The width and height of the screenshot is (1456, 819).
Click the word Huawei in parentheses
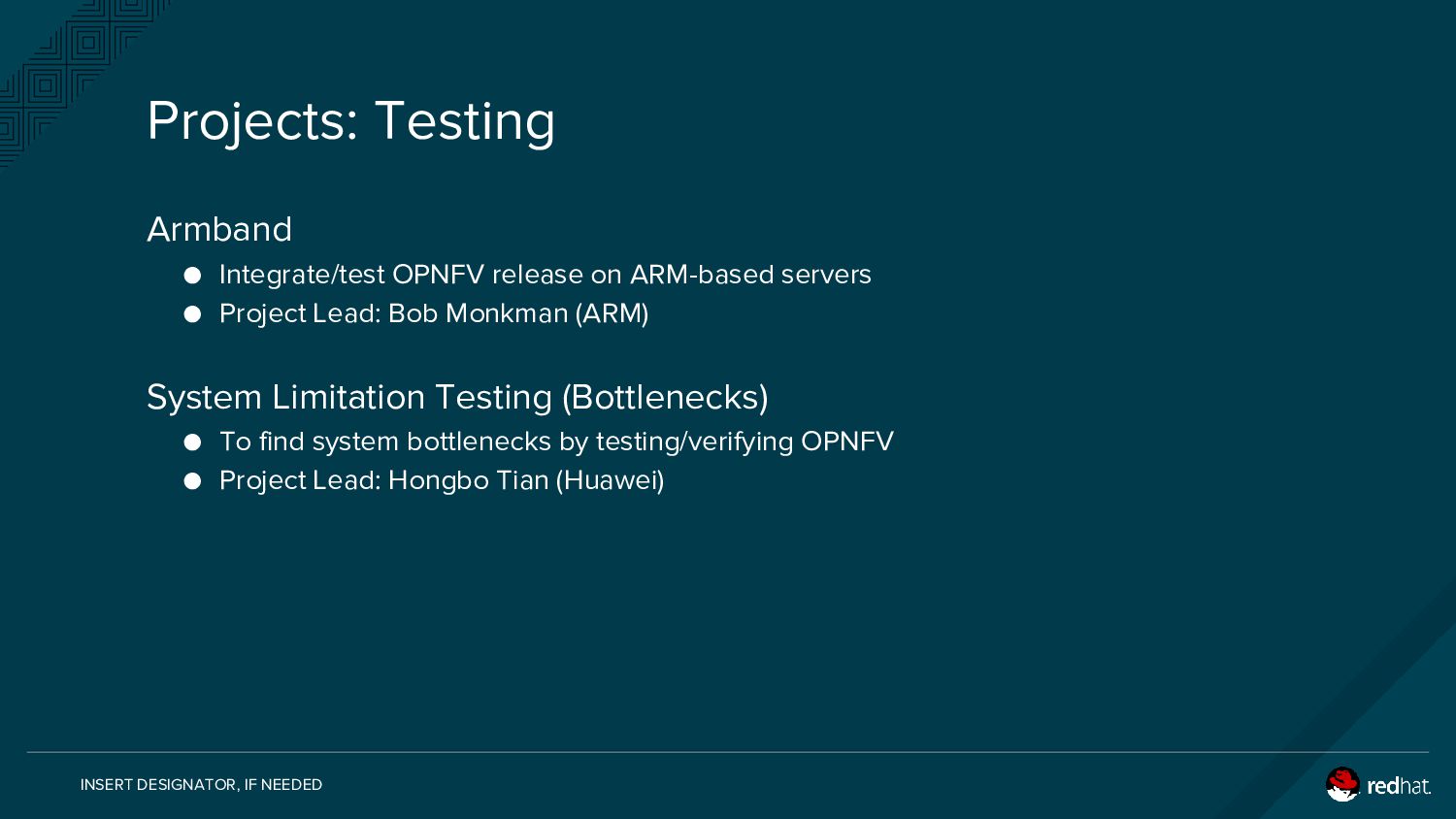[x=610, y=480]
